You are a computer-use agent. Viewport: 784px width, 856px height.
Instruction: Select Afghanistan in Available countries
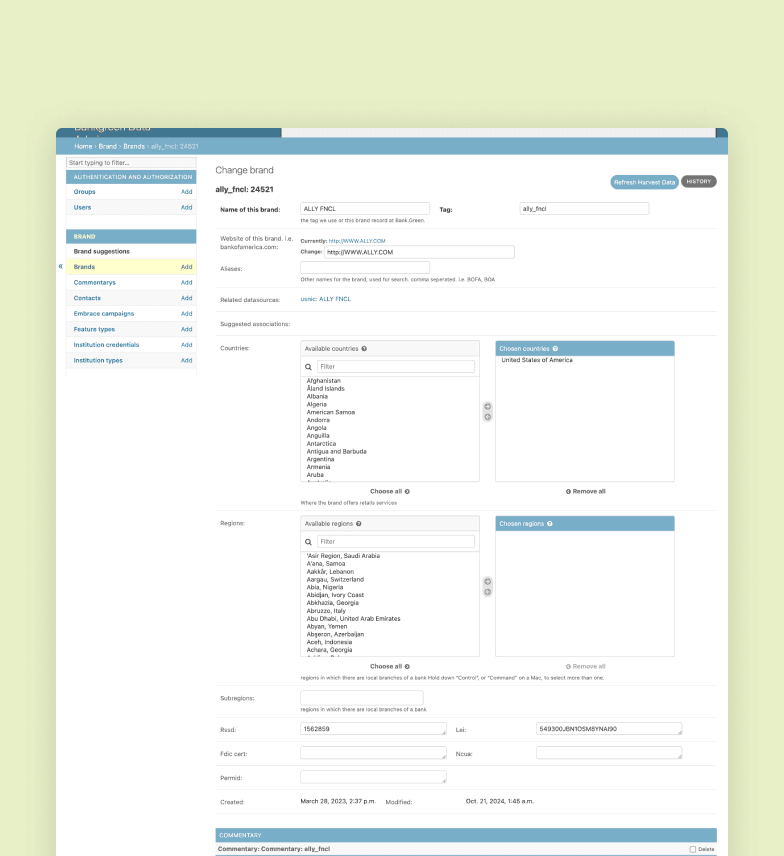pyautogui.click(x=324, y=381)
